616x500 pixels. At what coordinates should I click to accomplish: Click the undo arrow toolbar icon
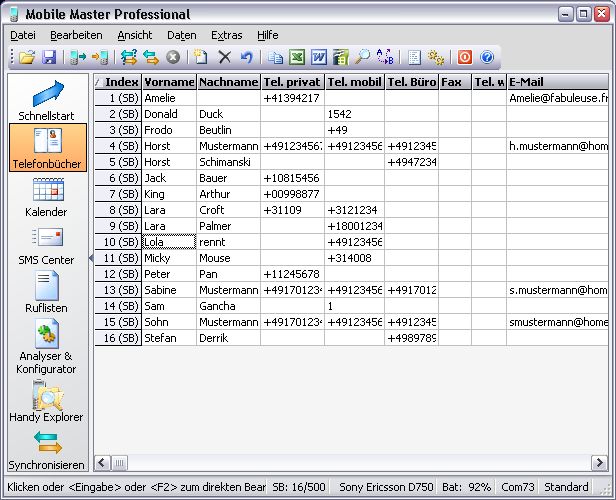pos(246,58)
